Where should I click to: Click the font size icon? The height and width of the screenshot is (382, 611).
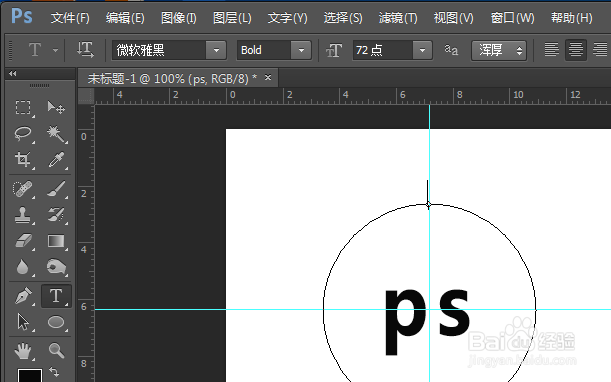coord(334,50)
